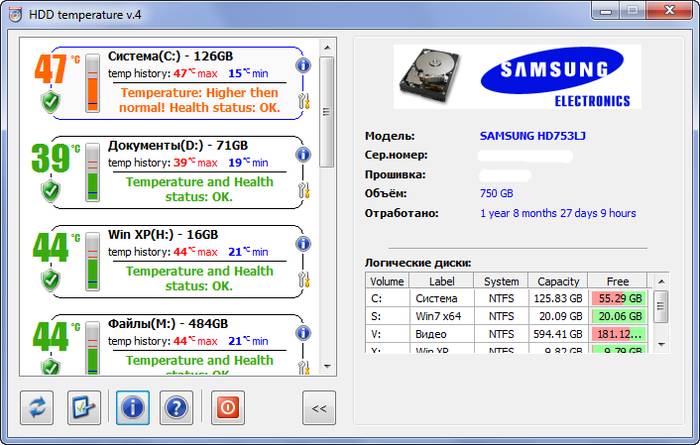Viewport: 700px width, 445px height.
Task: Click the Free column header
Action: (x=618, y=281)
